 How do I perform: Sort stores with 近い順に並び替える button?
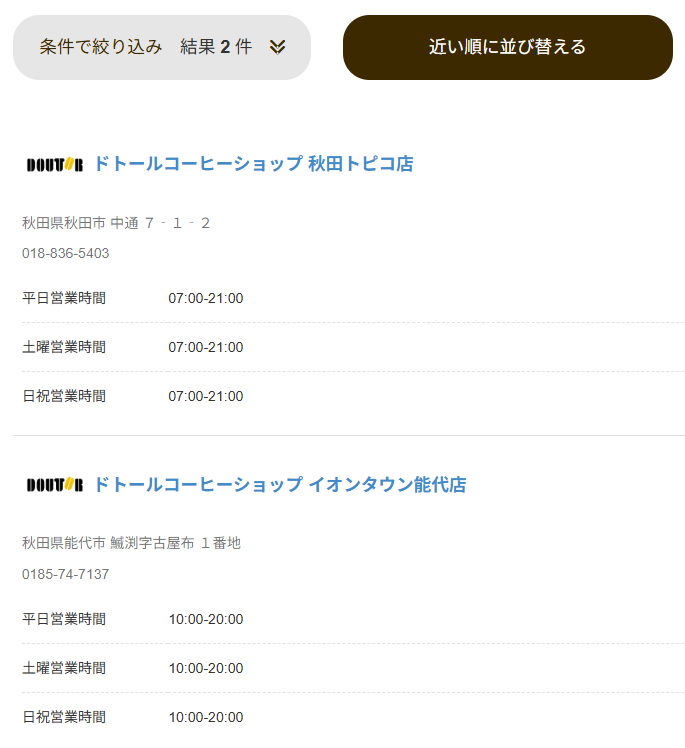(x=507, y=47)
